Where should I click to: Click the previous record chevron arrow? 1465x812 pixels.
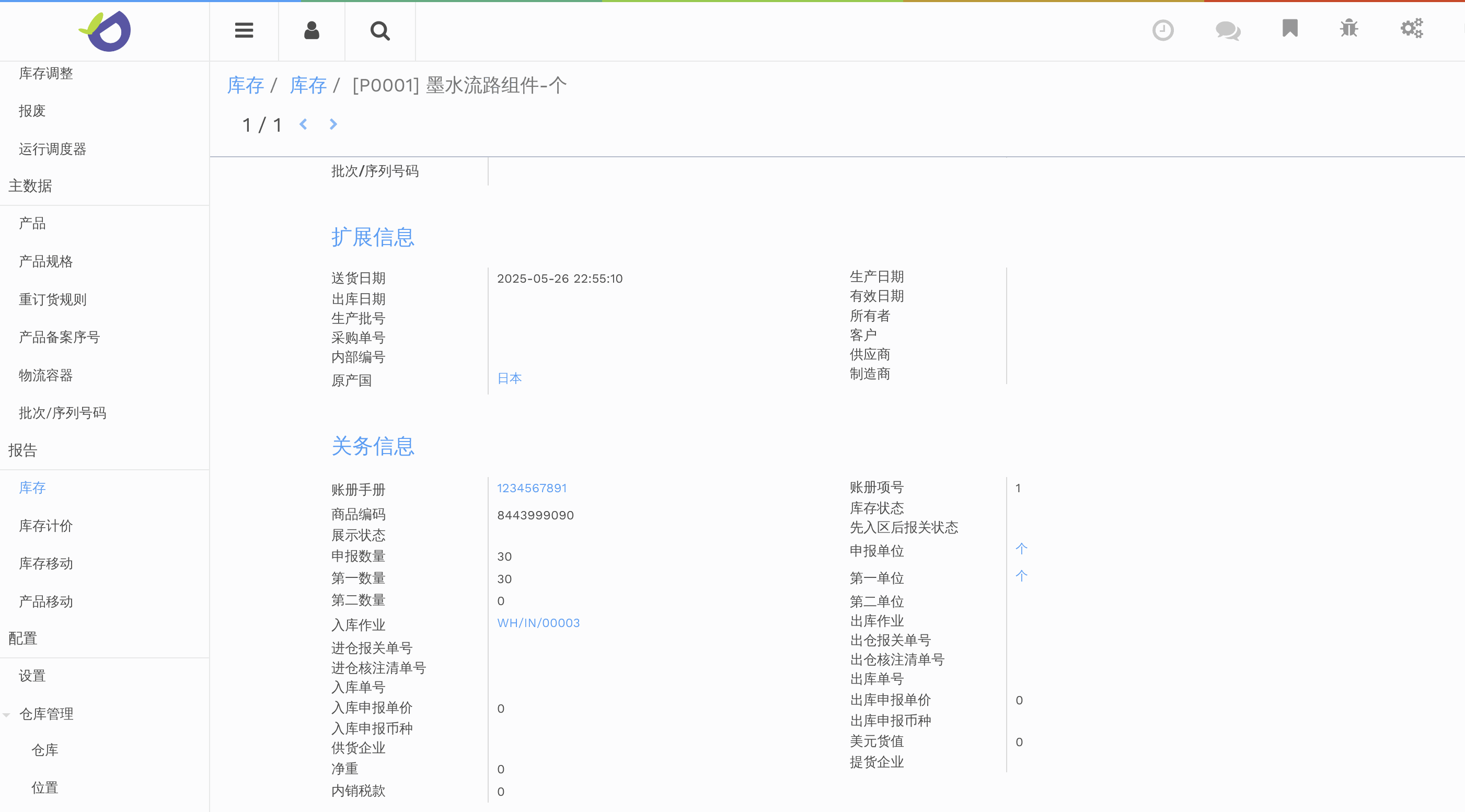[x=303, y=124]
